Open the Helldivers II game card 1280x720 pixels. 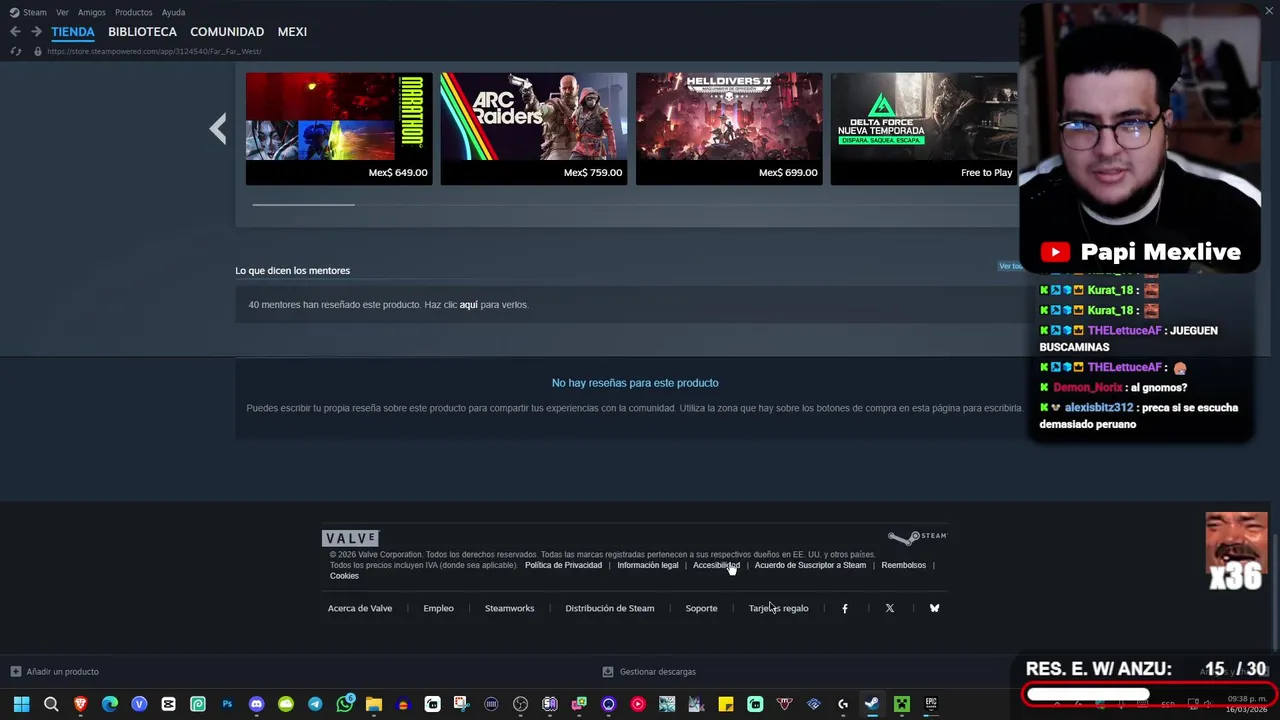pos(729,128)
